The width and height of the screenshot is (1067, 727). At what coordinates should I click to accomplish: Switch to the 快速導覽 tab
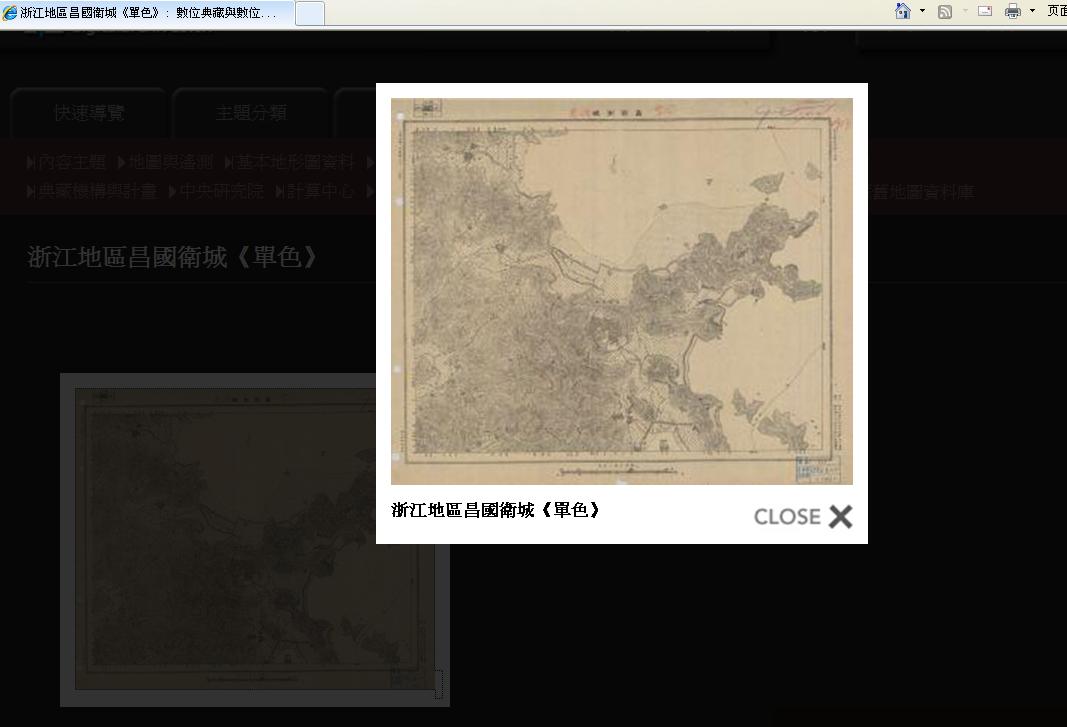click(90, 113)
